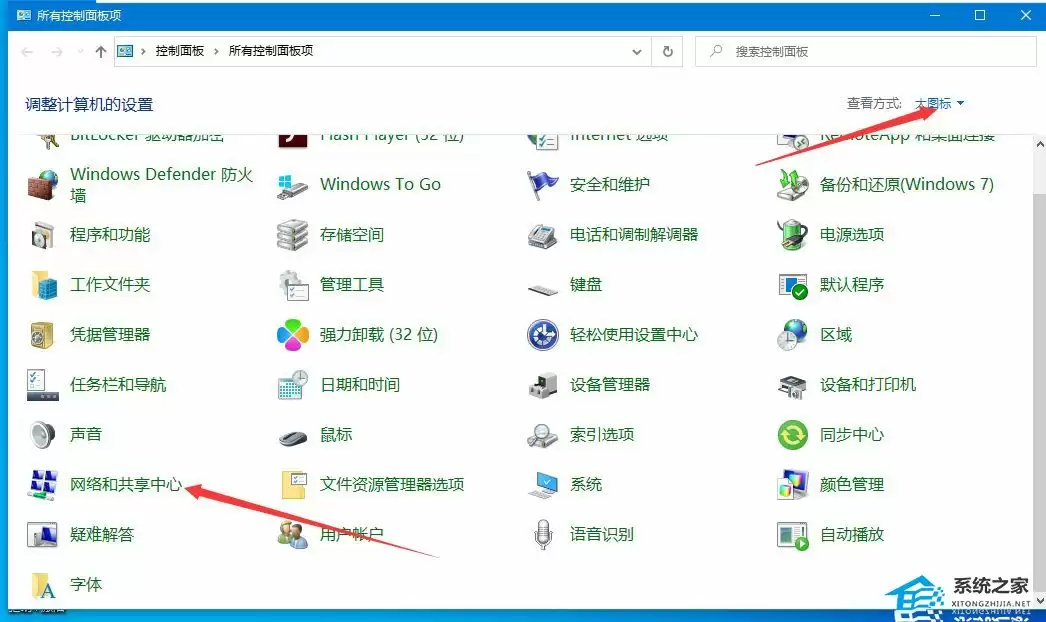Select 所有控制面板项 in the breadcrumb
The image size is (1046, 622).
(x=271, y=51)
